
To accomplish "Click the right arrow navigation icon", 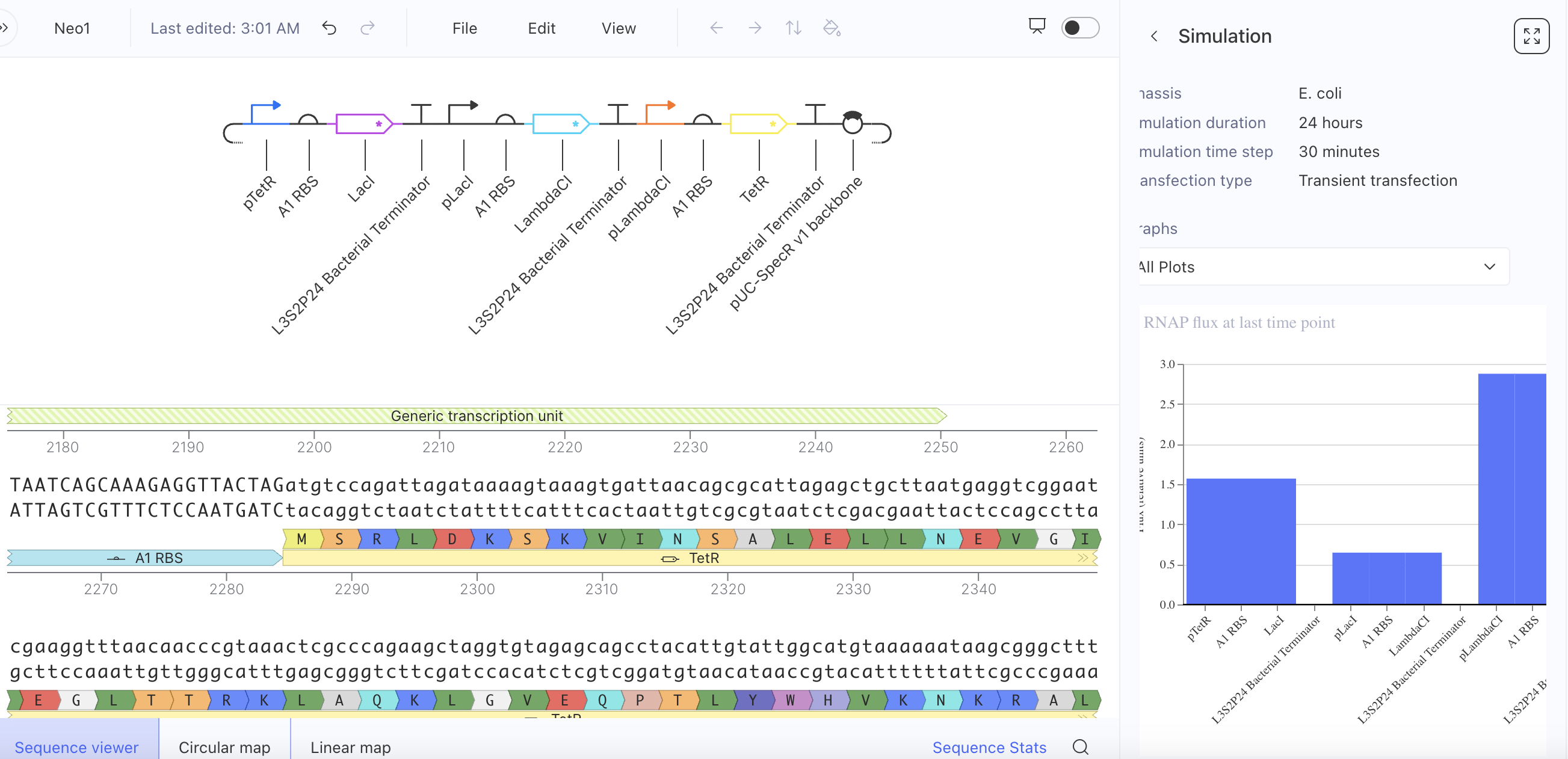I will pyautogui.click(x=755, y=28).
